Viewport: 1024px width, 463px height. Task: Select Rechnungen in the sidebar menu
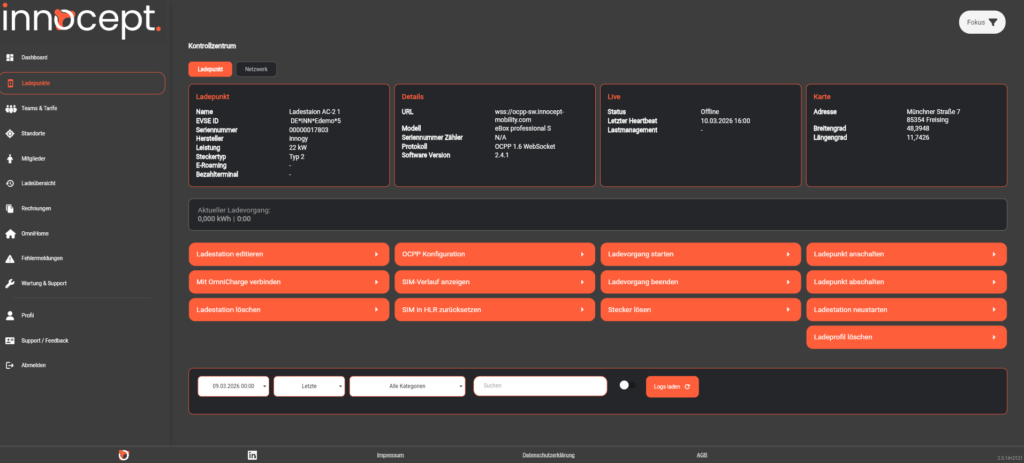36,208
